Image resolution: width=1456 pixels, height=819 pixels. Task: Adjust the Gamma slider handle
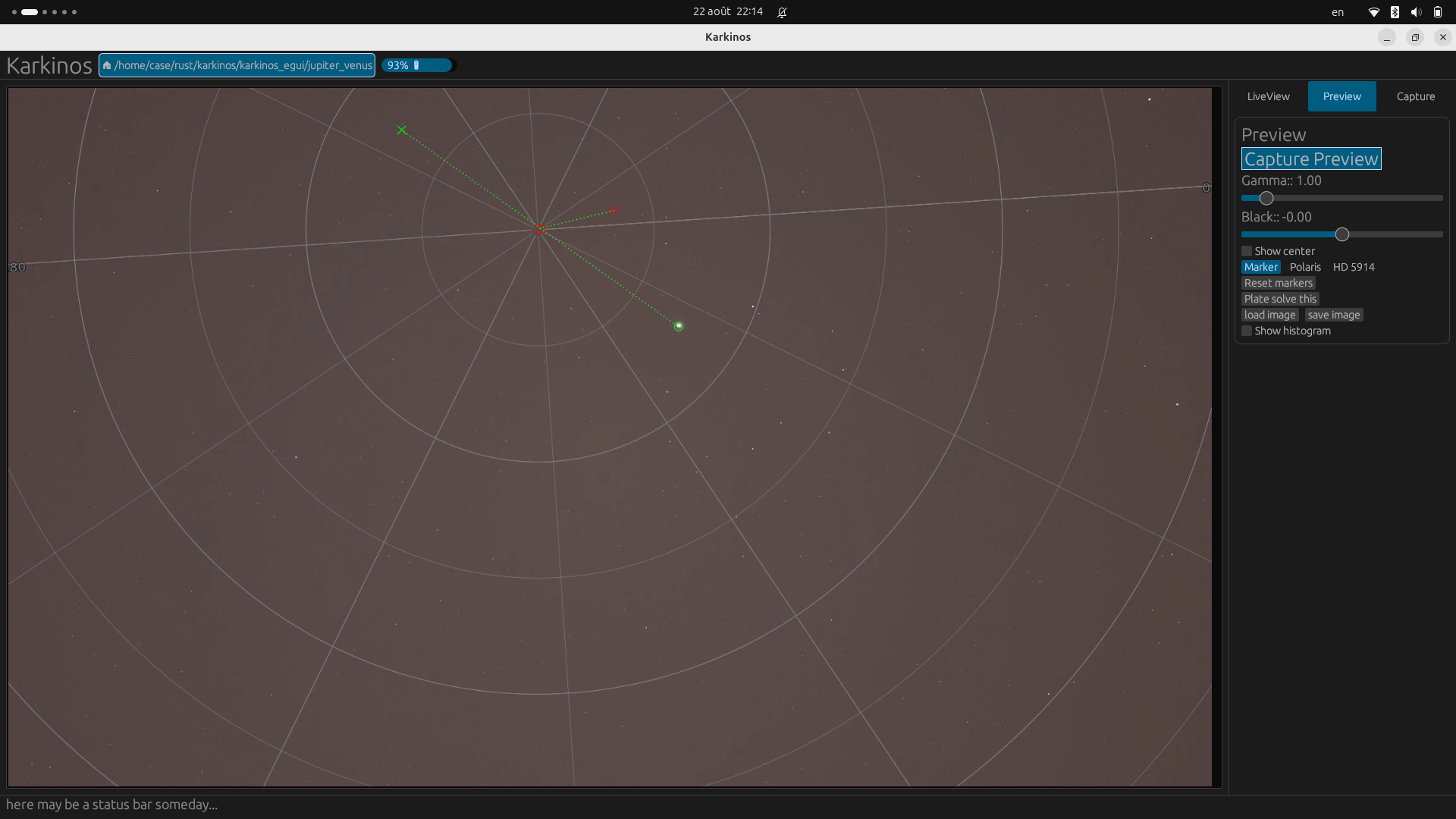coord(1266,198)
